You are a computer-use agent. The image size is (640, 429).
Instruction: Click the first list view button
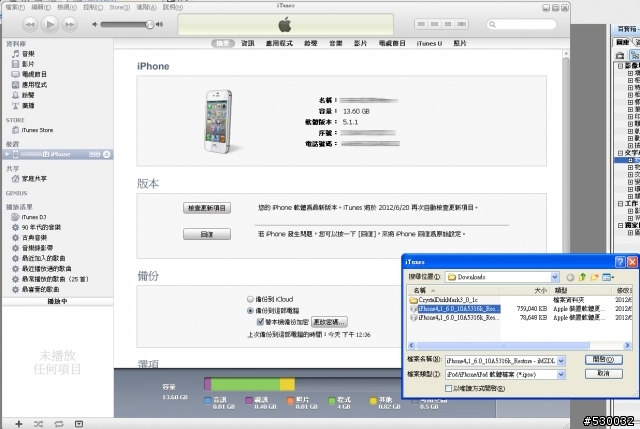421,24
